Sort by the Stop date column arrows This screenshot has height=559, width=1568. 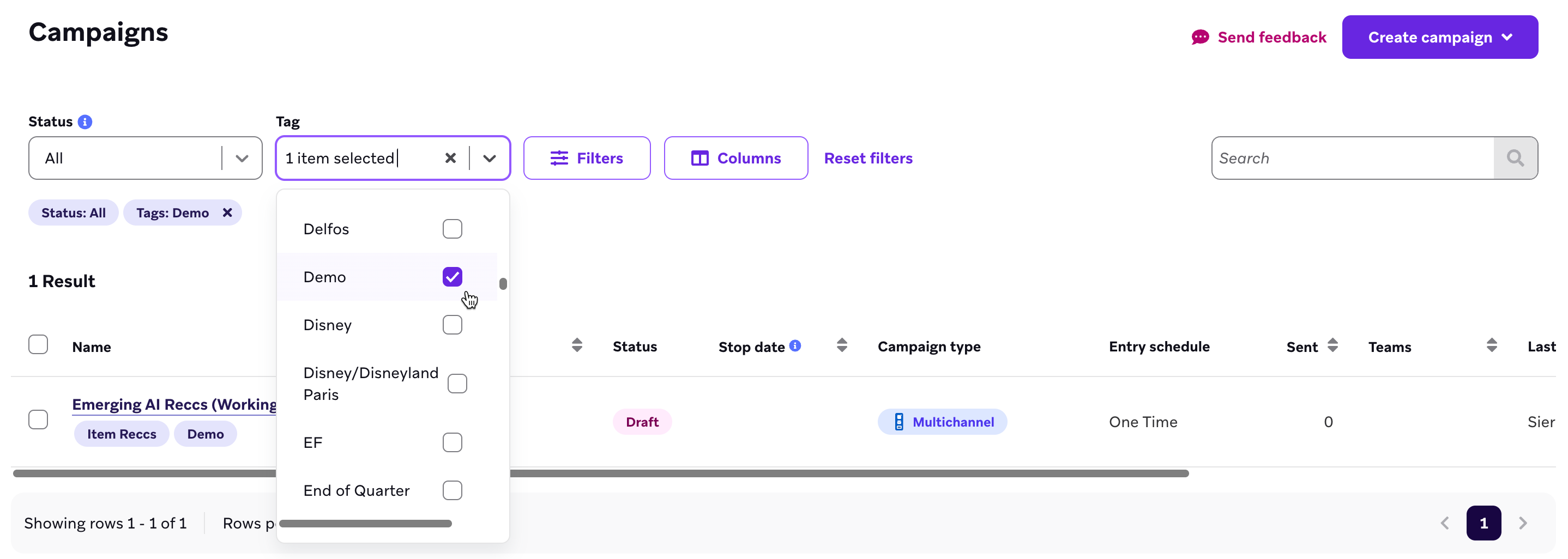[x=842, y=345]
